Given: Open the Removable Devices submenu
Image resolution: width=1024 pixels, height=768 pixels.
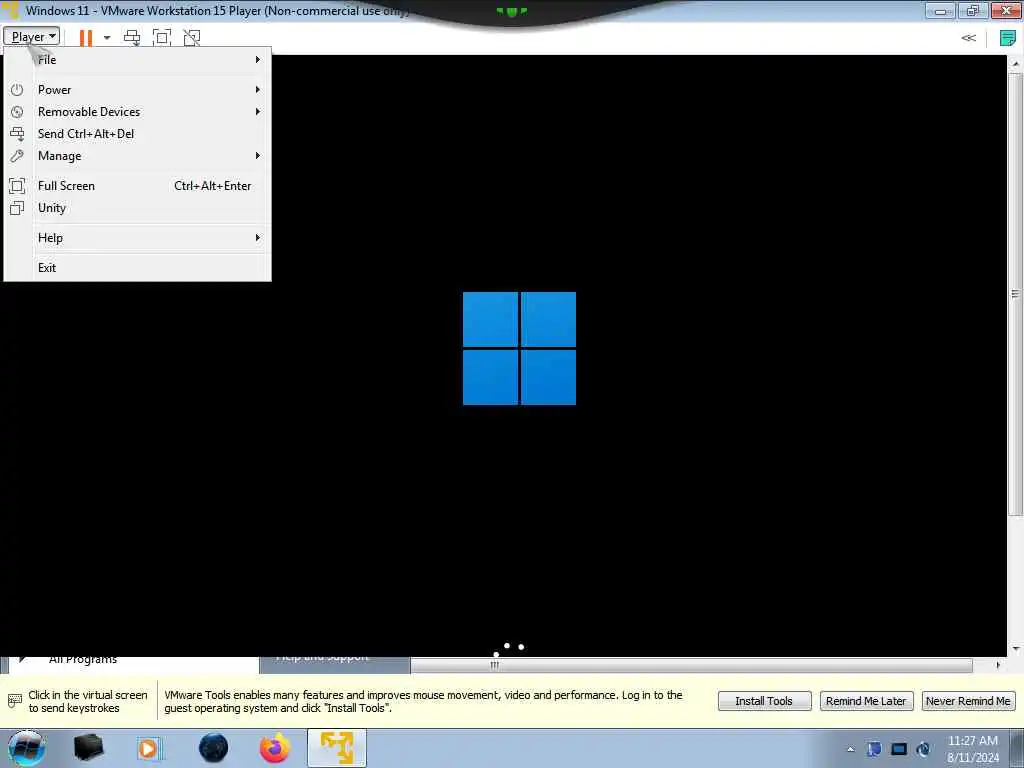Looking at the screenshot, I should coord(137,112).
